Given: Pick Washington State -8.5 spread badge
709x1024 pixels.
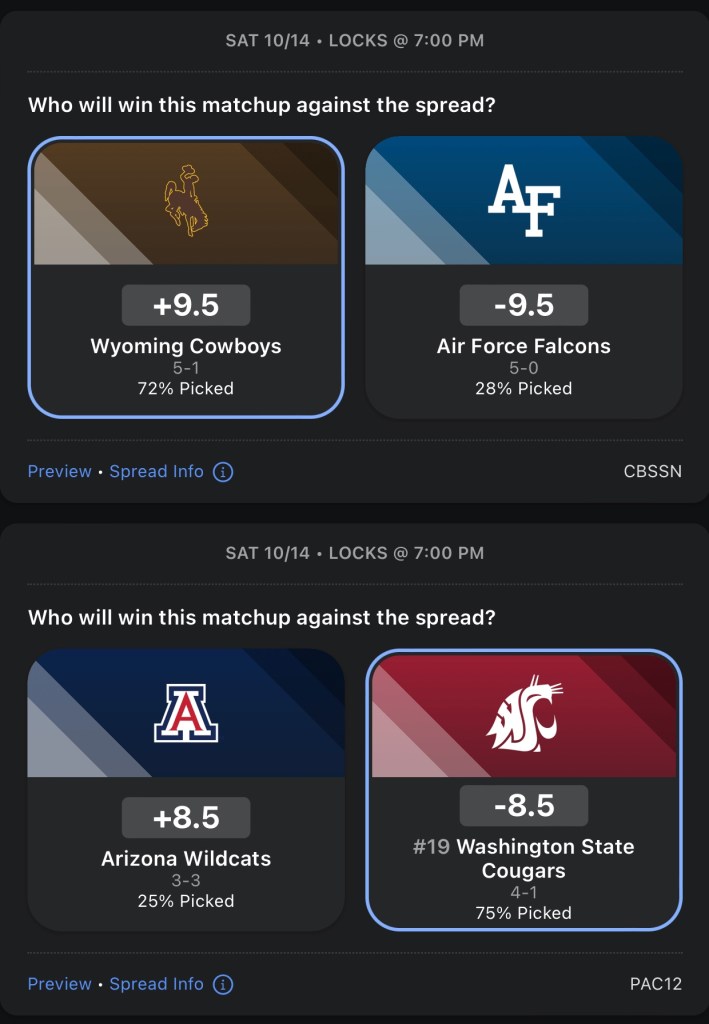Looking at the screenshot, I should pyautogui.click(x=524, y=805).
